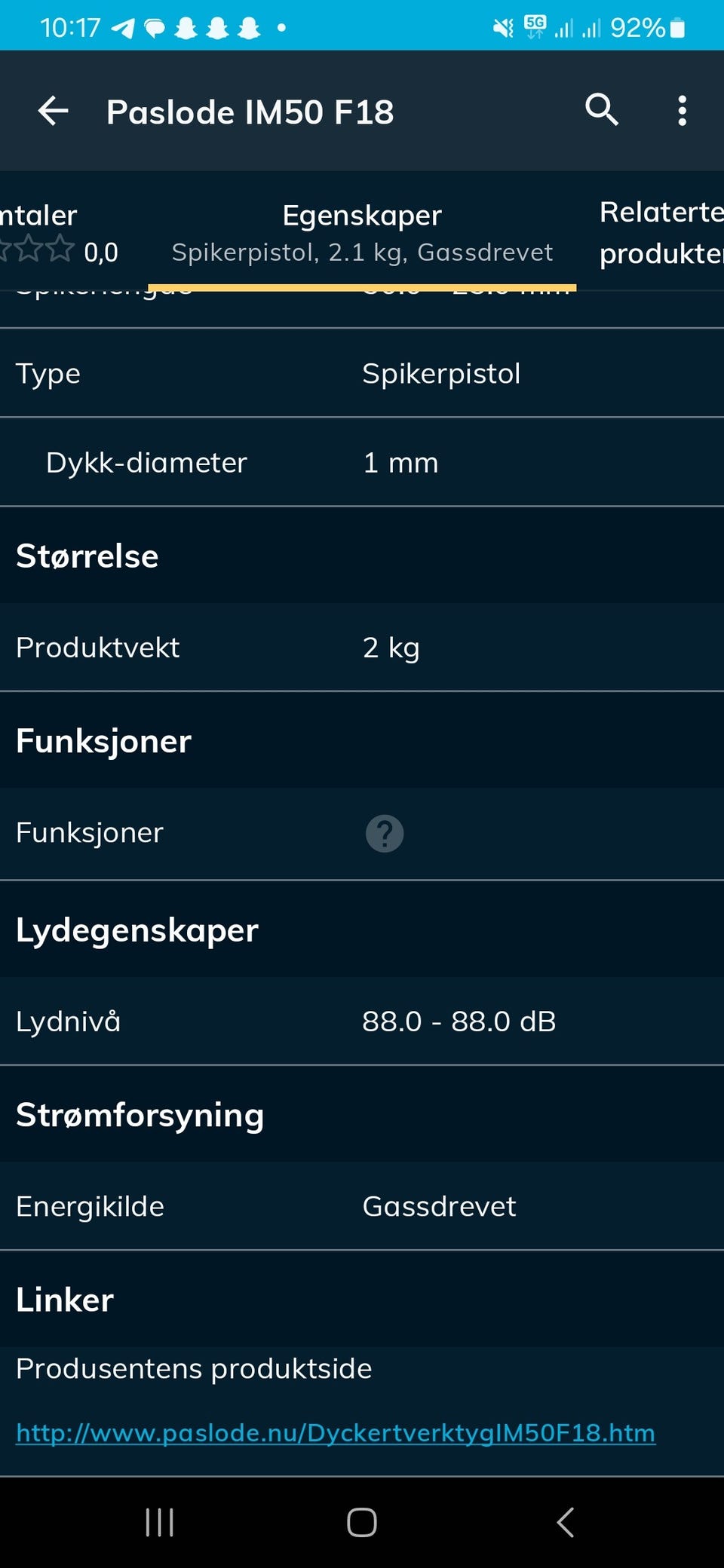Open the reviews tab with star rating
The width and height of the screenshot is (724, 1568).
click(x=53, y=234)
